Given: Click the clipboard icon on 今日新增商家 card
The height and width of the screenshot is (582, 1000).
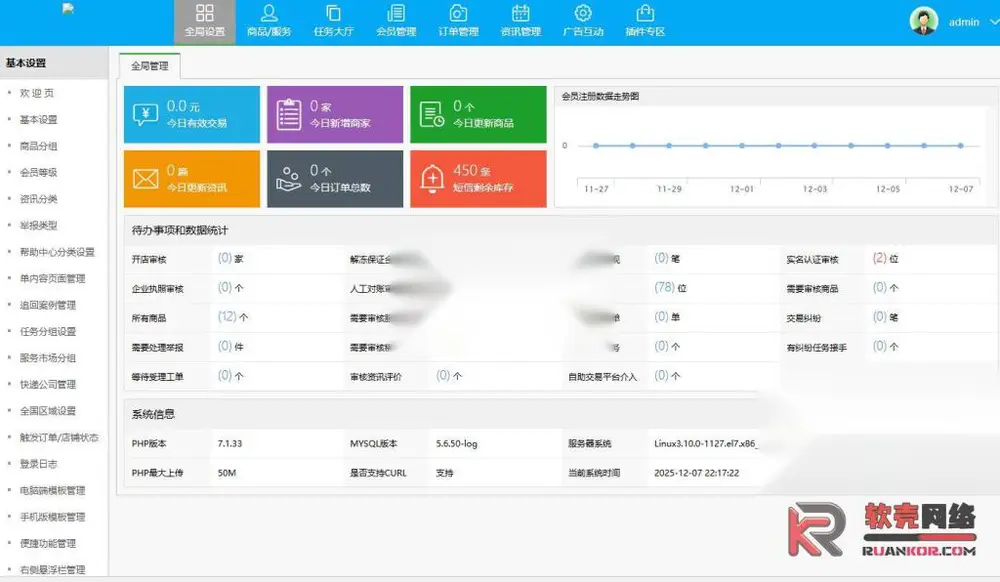Looking at the screenshot, I should pos(289,115).
